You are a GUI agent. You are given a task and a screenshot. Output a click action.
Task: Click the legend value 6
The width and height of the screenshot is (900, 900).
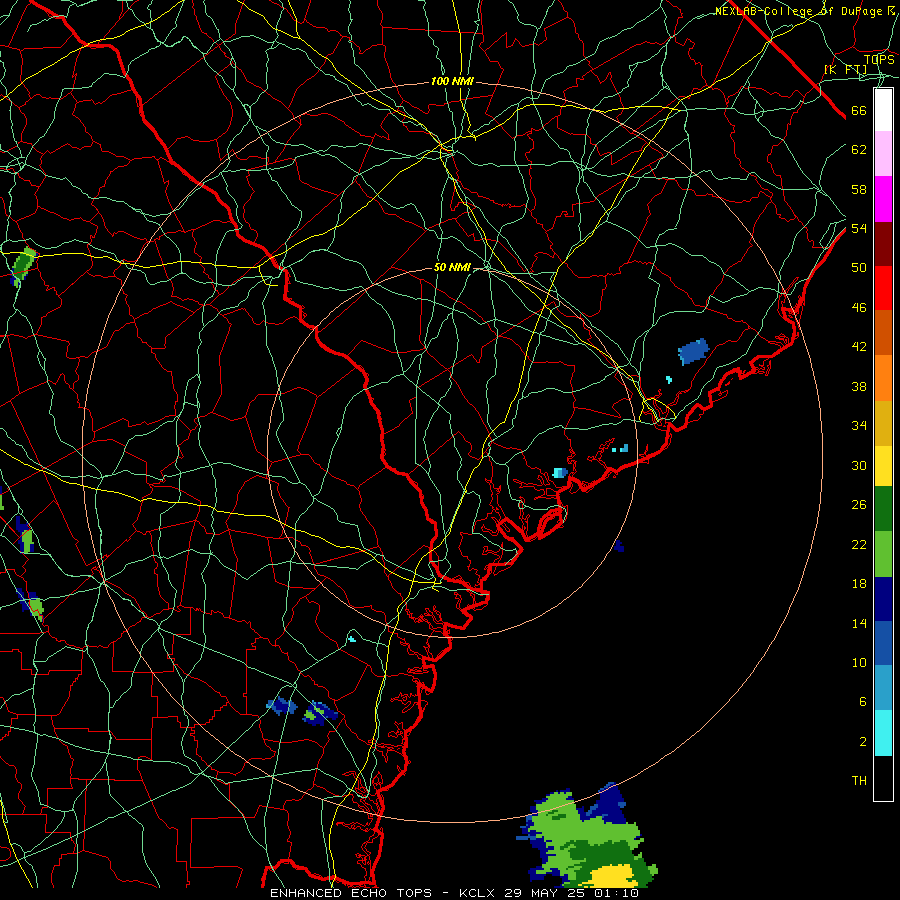coord(862,702)
